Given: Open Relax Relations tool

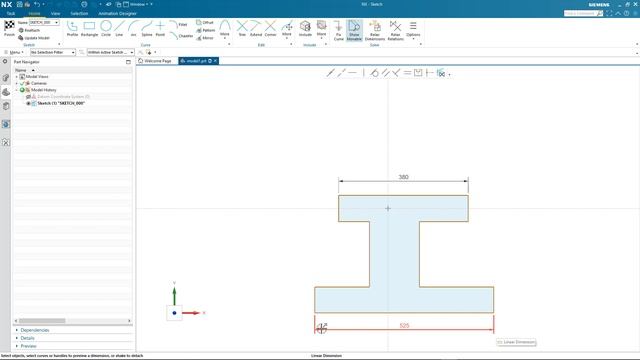Looking at the screenshot, I should coord(395,30).
